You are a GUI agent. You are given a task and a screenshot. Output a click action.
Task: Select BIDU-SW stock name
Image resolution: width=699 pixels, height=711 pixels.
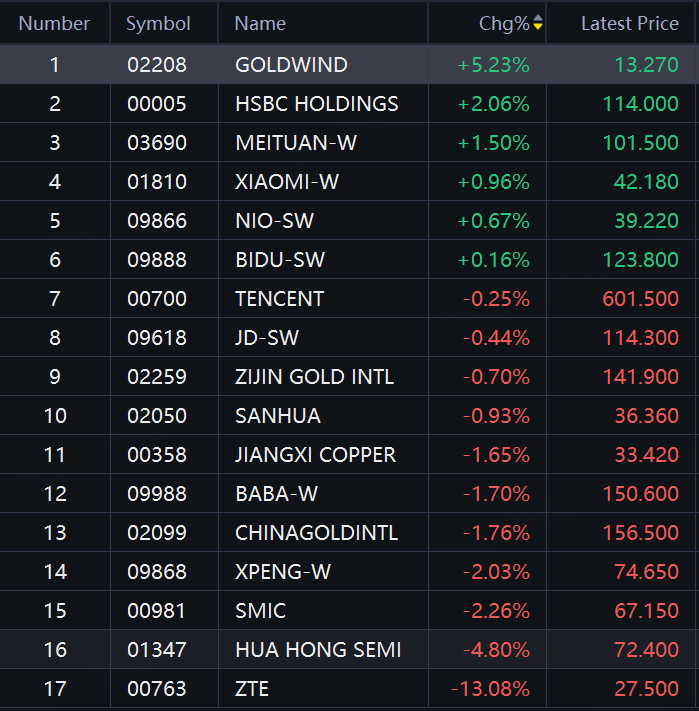point(280,260)
